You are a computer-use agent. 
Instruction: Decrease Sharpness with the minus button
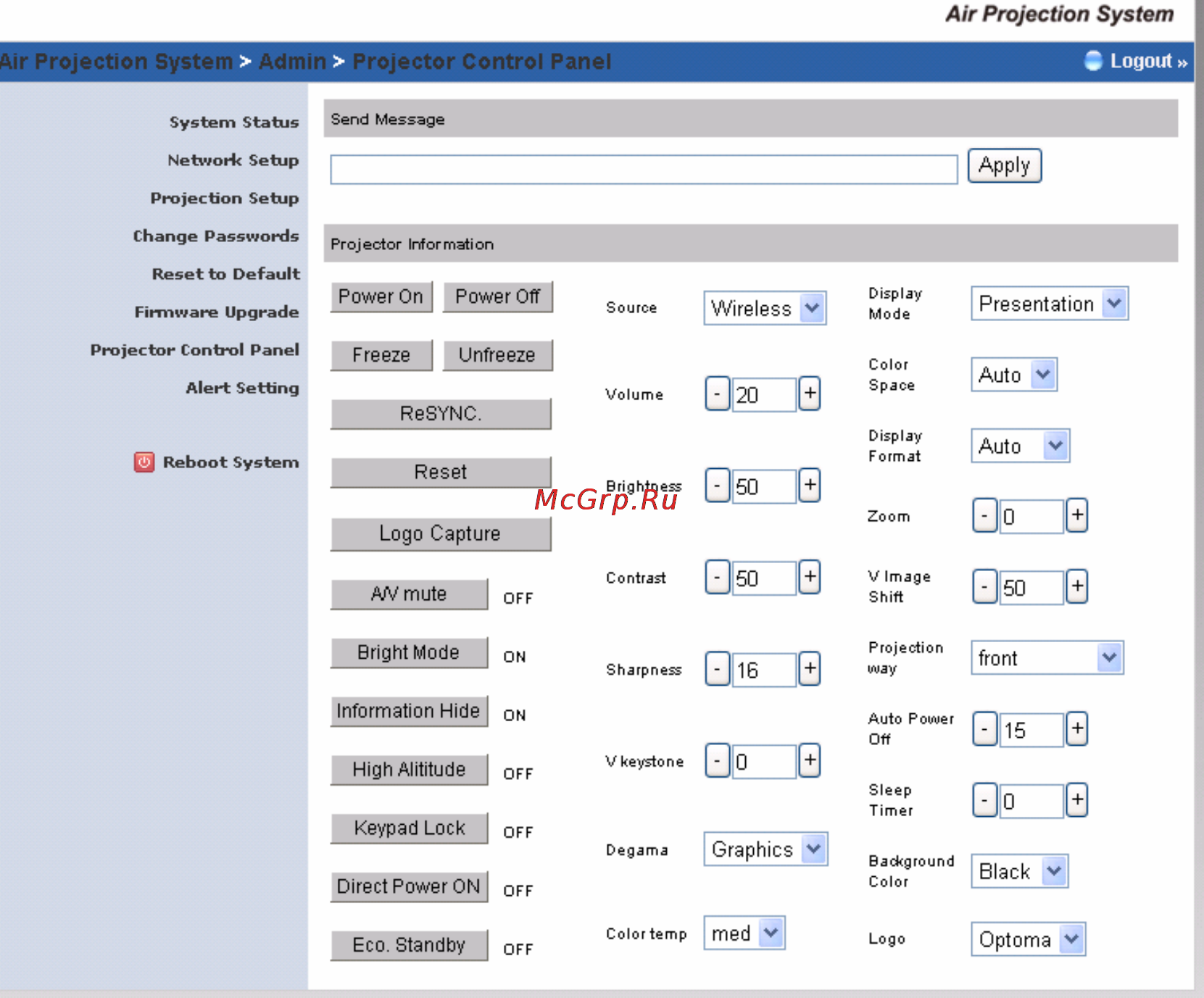click(x=717, y=669)
